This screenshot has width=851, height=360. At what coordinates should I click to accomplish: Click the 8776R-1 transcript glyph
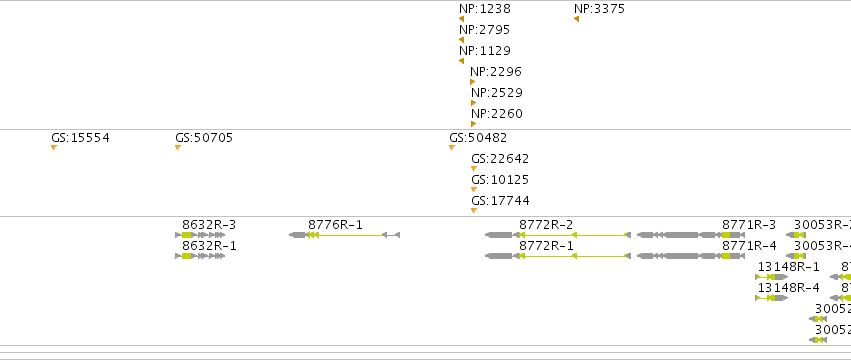click(345, 235)
